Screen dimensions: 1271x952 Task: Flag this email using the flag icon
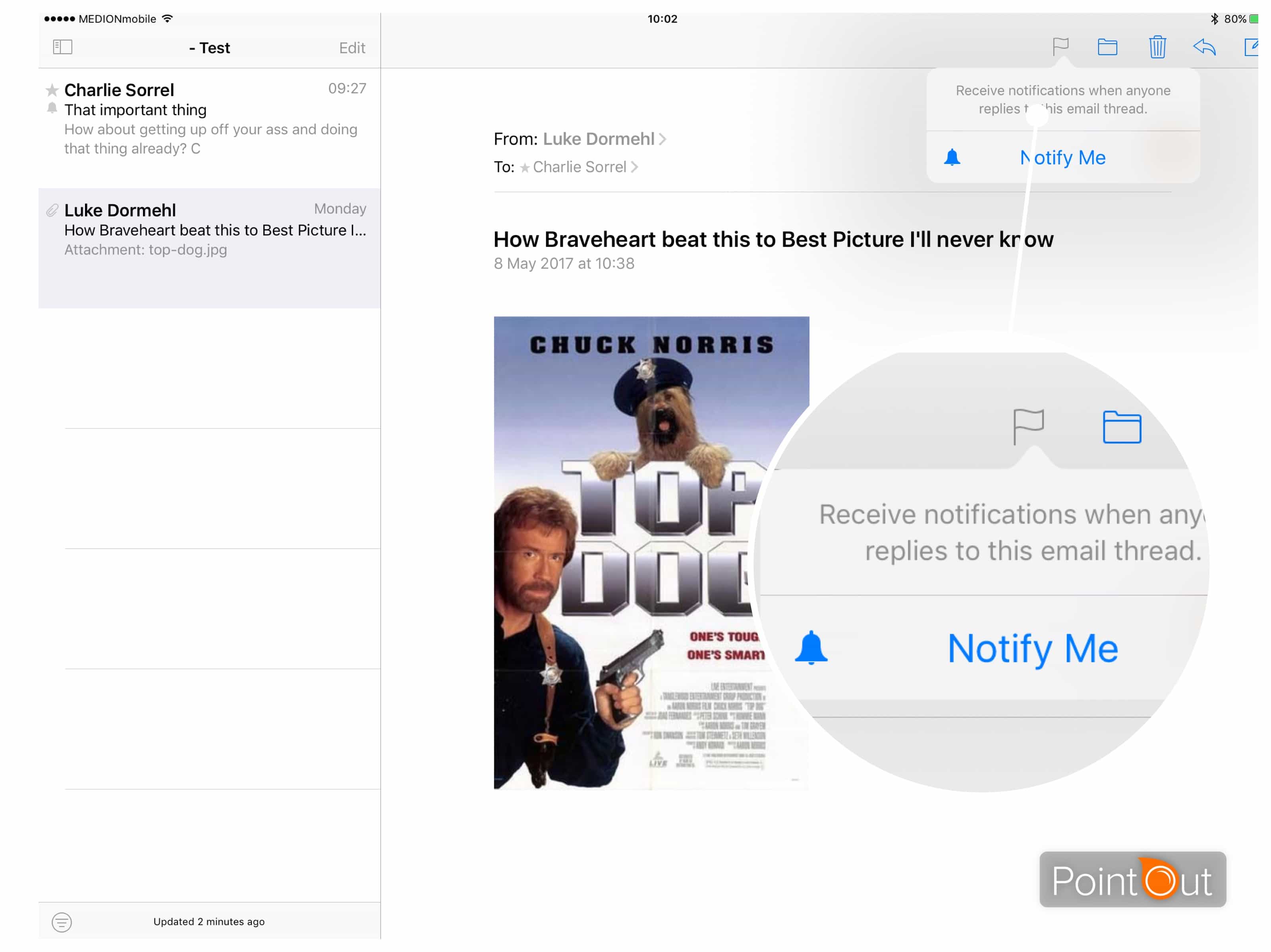(x=1060, y=47)
